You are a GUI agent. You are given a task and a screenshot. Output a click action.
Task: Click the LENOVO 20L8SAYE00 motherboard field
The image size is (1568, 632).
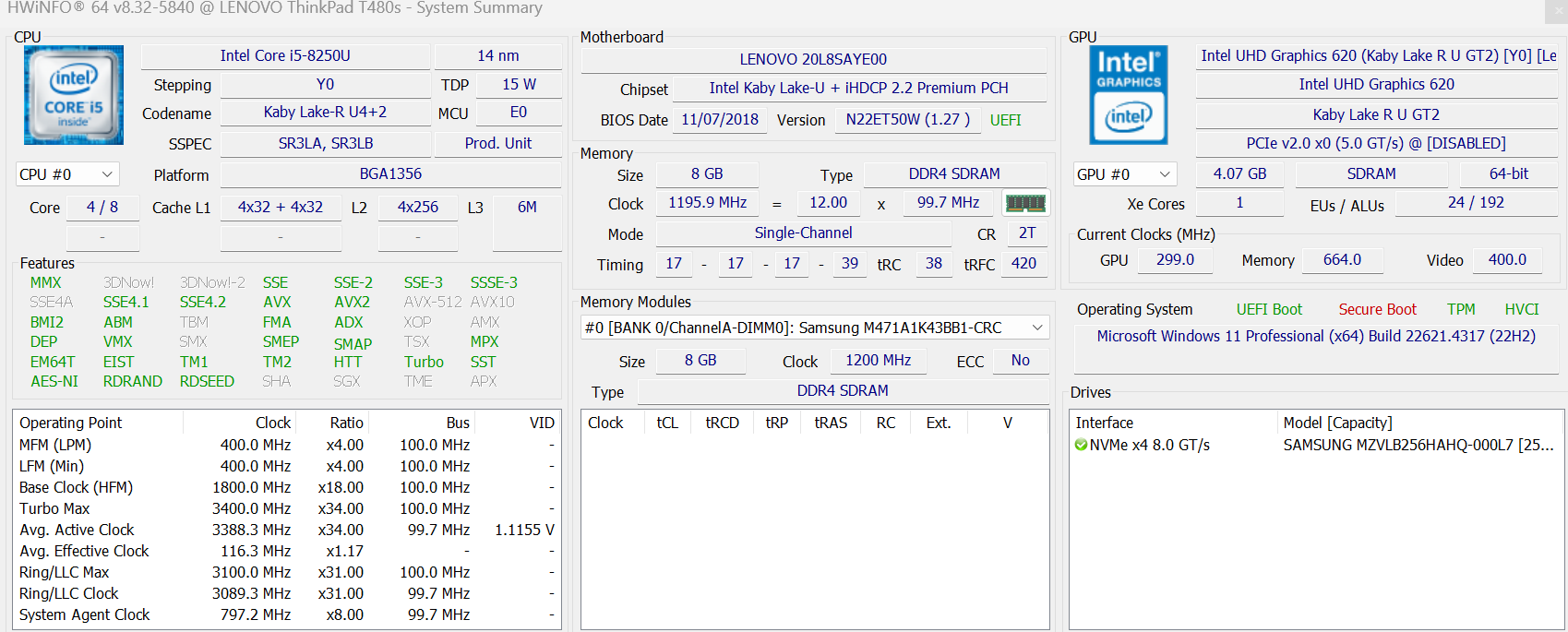pyautogui.click(x=813, y=59)
